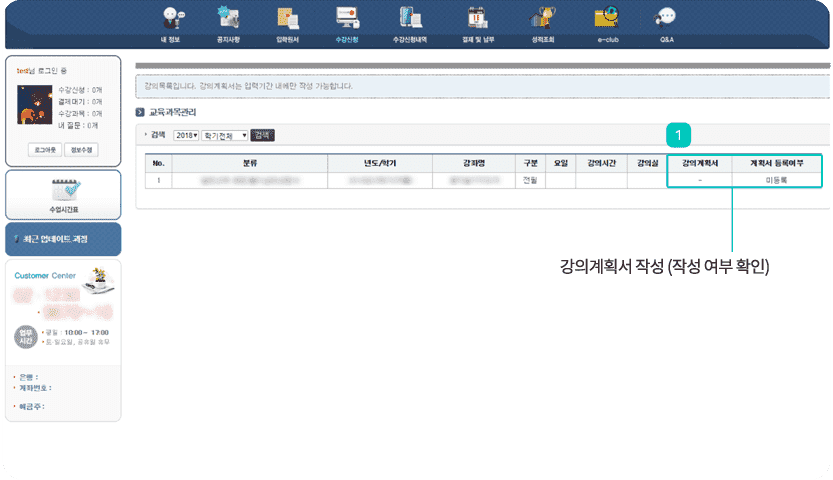Open the 내 정보 icon in top navigation
Viewport: 833px width, 480px height.
(x=171, y=19)
